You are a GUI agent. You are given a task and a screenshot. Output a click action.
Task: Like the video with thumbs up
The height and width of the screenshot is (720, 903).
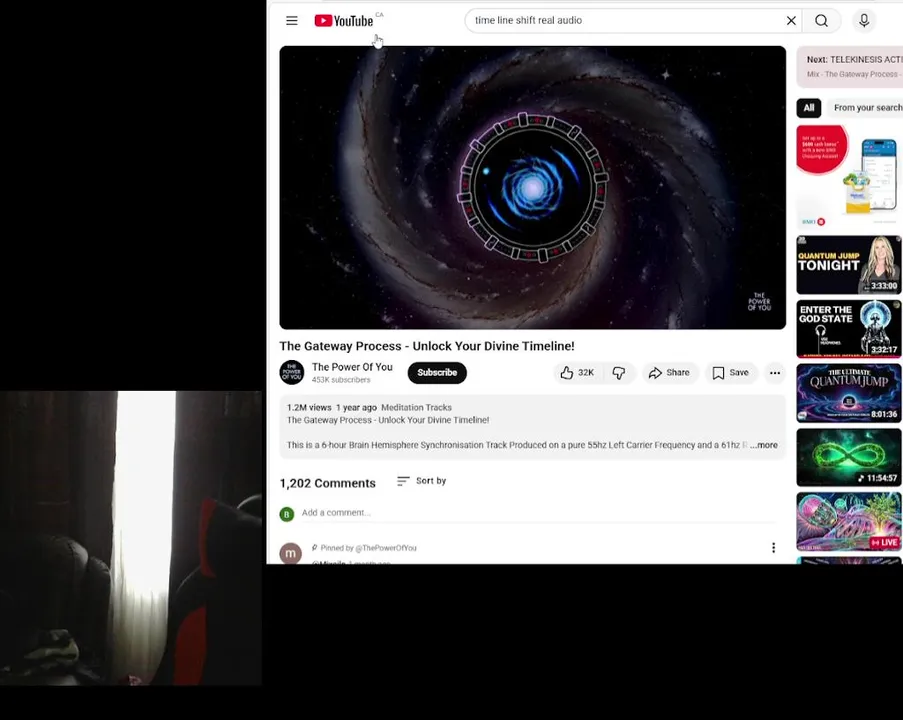(x=578, y=373)
